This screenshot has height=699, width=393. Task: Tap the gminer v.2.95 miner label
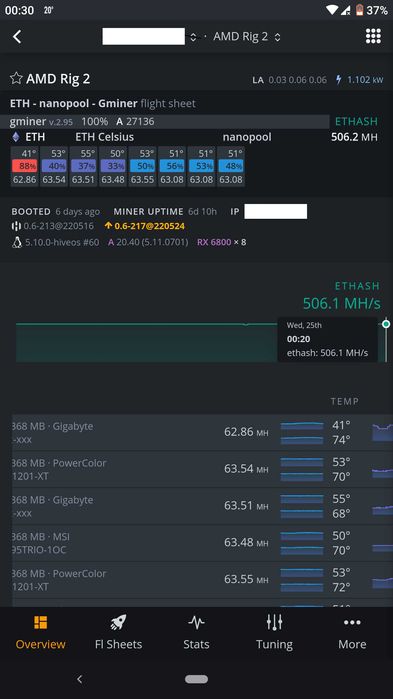[41, 121]
